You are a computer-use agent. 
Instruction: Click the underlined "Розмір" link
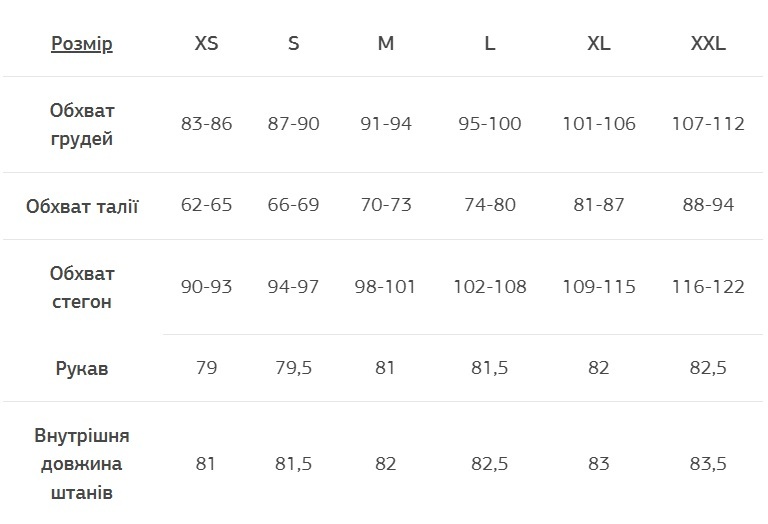point(82,44)
